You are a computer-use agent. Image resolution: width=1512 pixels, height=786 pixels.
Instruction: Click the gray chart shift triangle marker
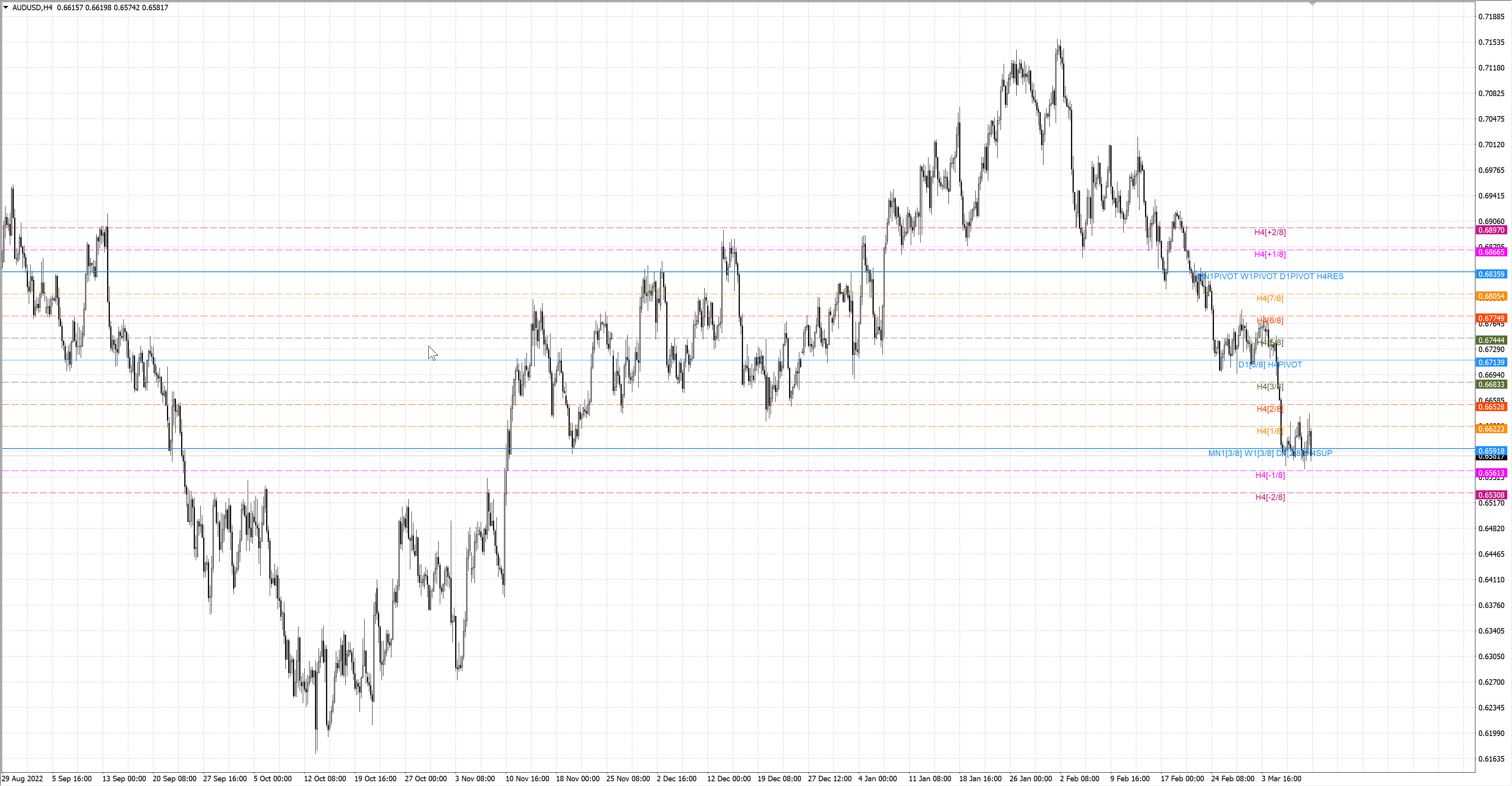[1312, 4]
